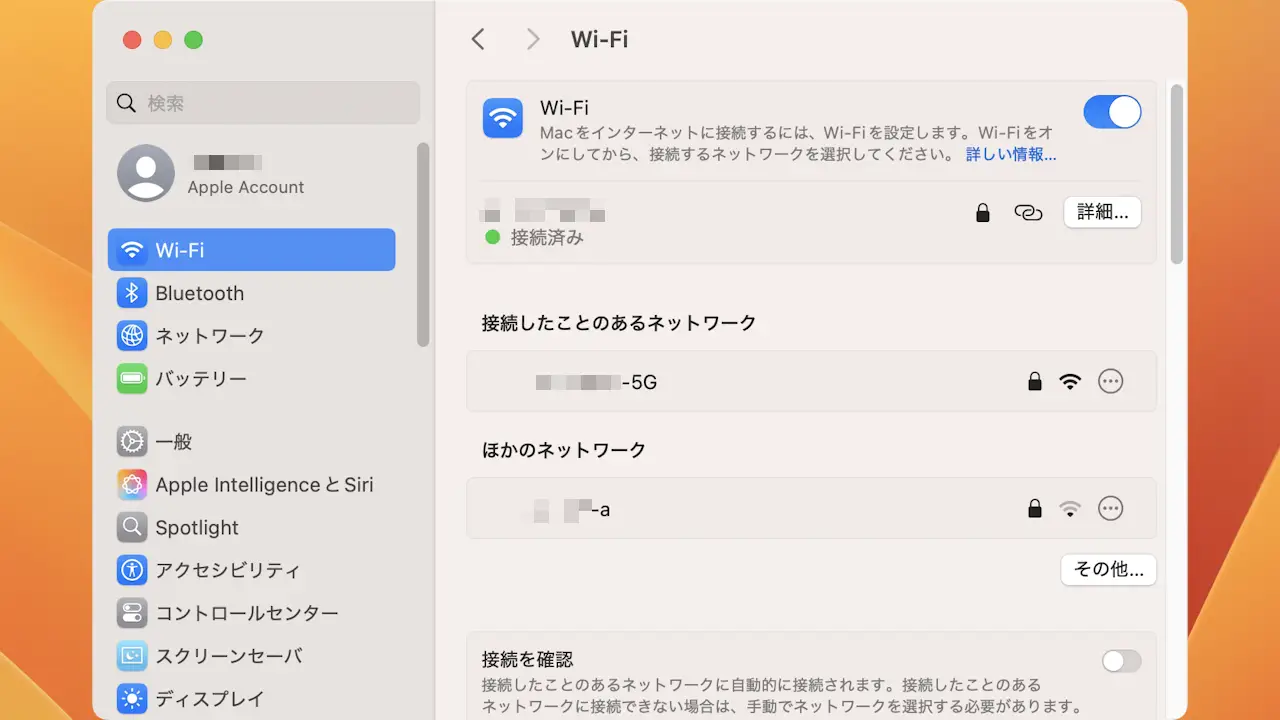Select コントロールセンター in the sidebar
This screenshot has height=720, width=1280.
(x=246, y=613)
